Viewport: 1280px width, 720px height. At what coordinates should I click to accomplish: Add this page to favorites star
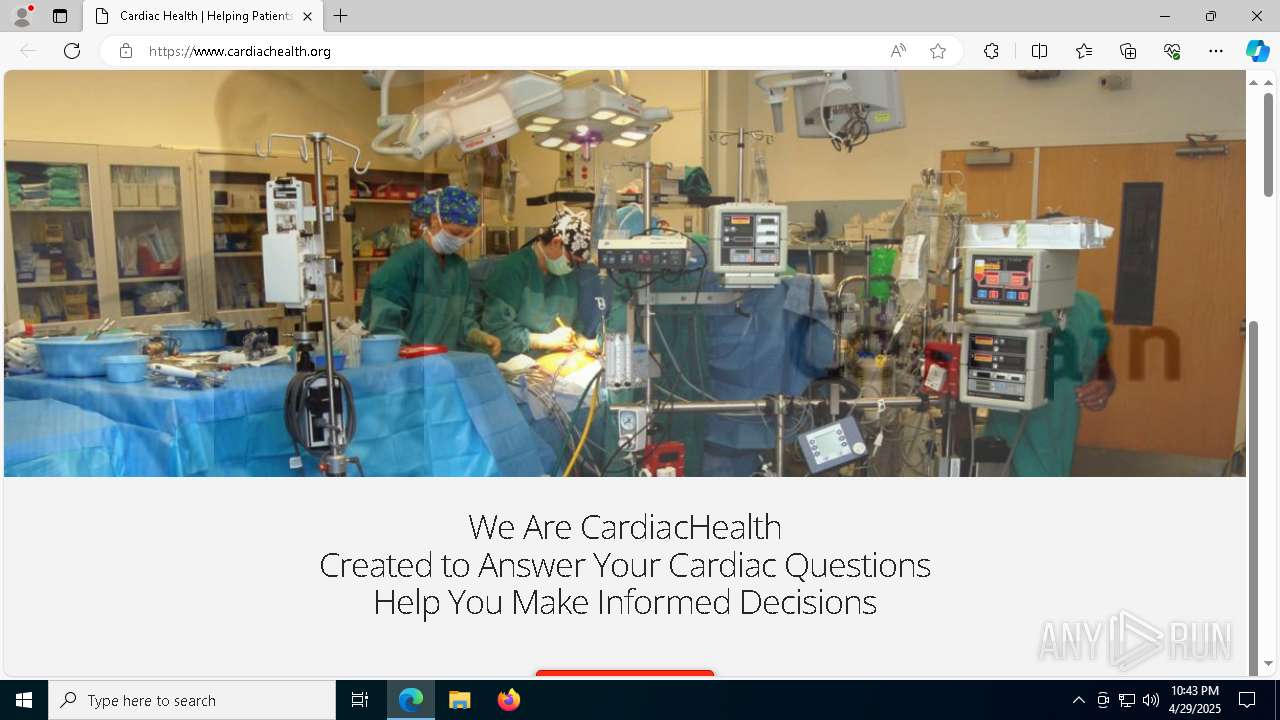(x=938, y=51)
